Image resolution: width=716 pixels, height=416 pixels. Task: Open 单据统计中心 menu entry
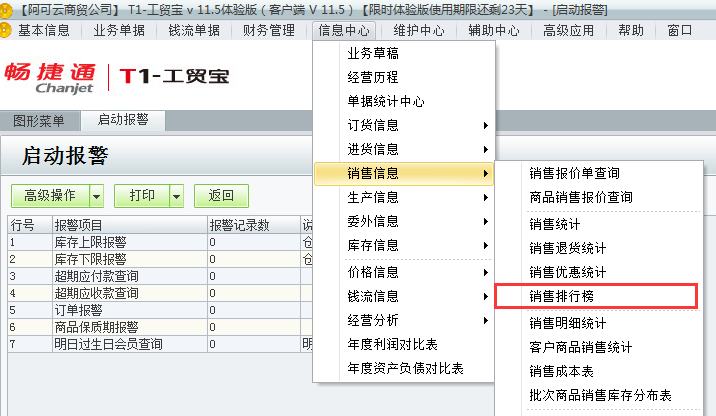point(404,101)
